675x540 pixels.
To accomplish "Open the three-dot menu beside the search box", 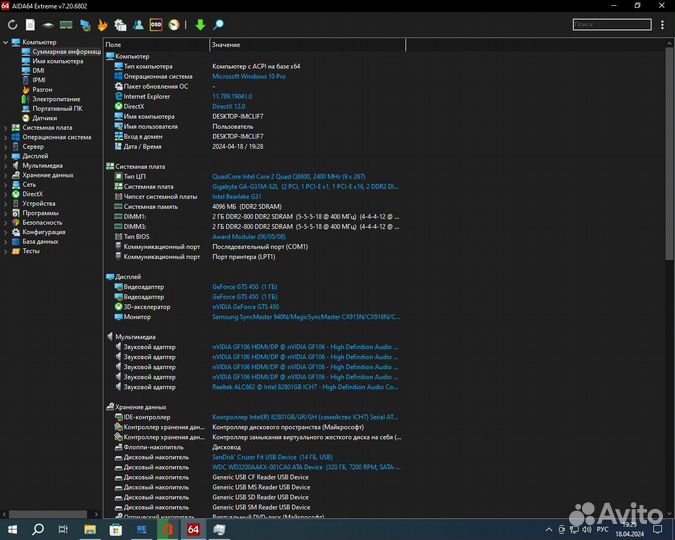I will 662,25.
